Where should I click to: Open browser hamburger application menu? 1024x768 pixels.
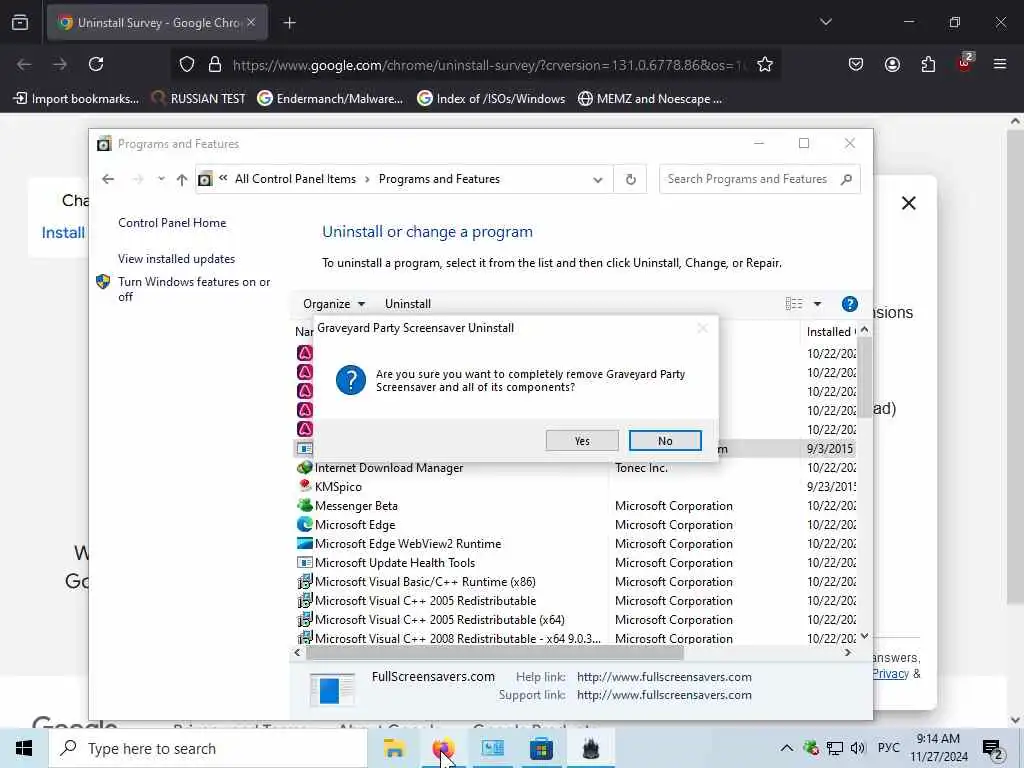(x=1000, y=64)
